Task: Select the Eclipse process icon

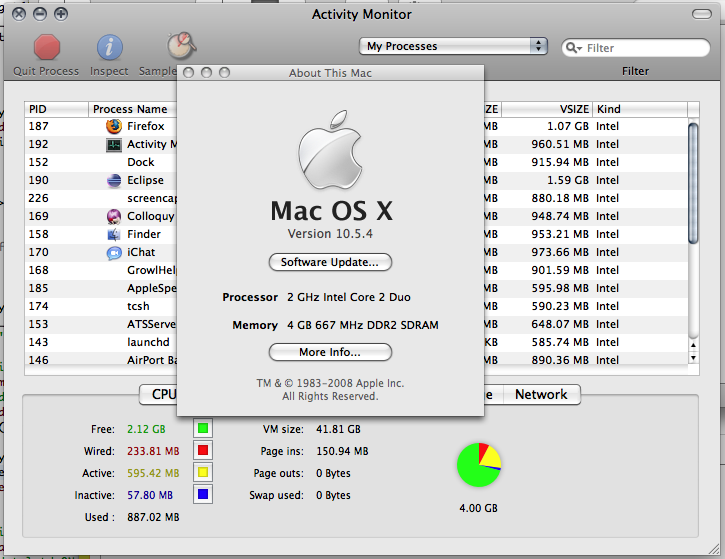Action: click(x=114, y=180)
